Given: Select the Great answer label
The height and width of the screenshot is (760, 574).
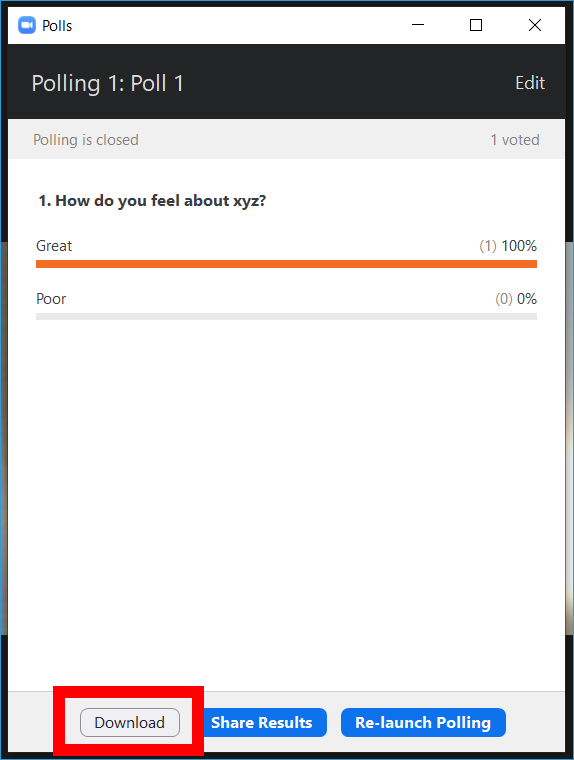Looking at the screenshot, I should (54, 246).
